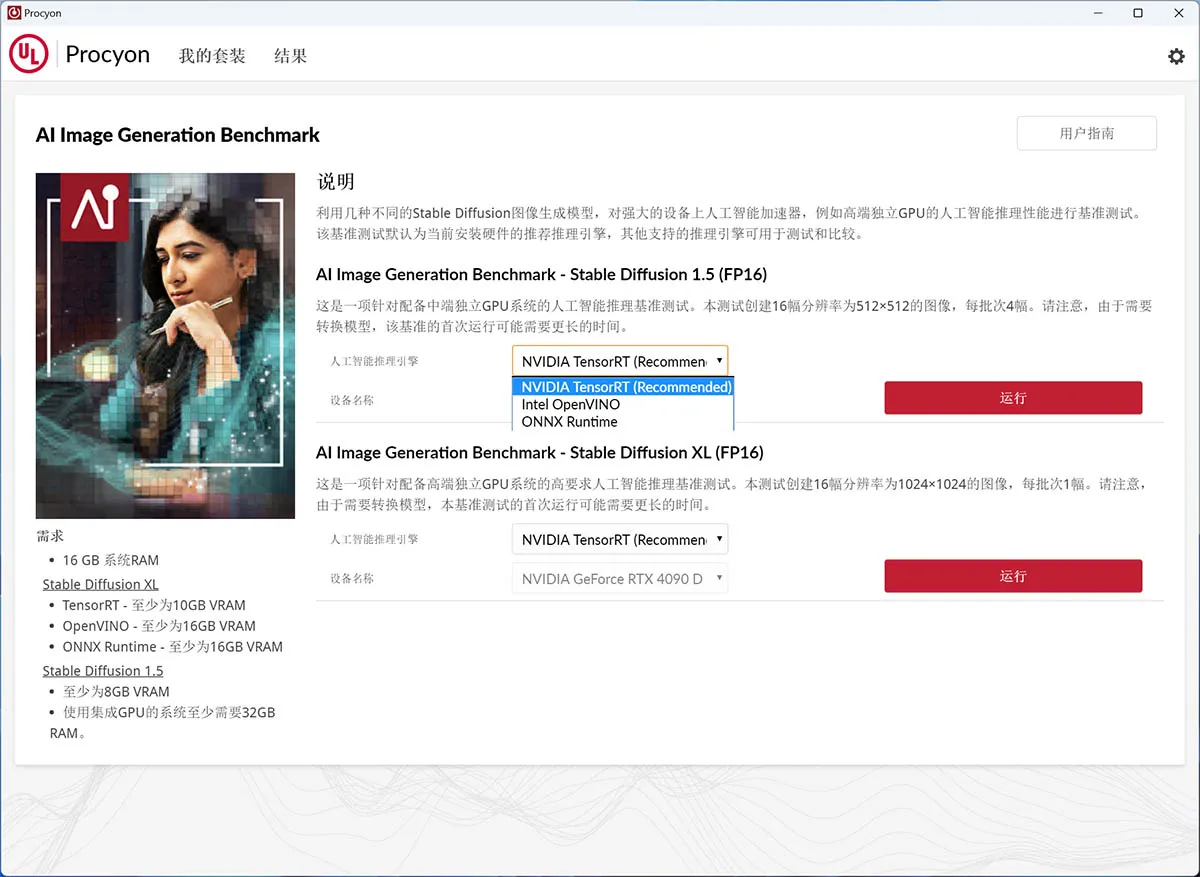Click 'OpenVINO - 至少为16GB VRAM' line

click(x=159, y=626)
